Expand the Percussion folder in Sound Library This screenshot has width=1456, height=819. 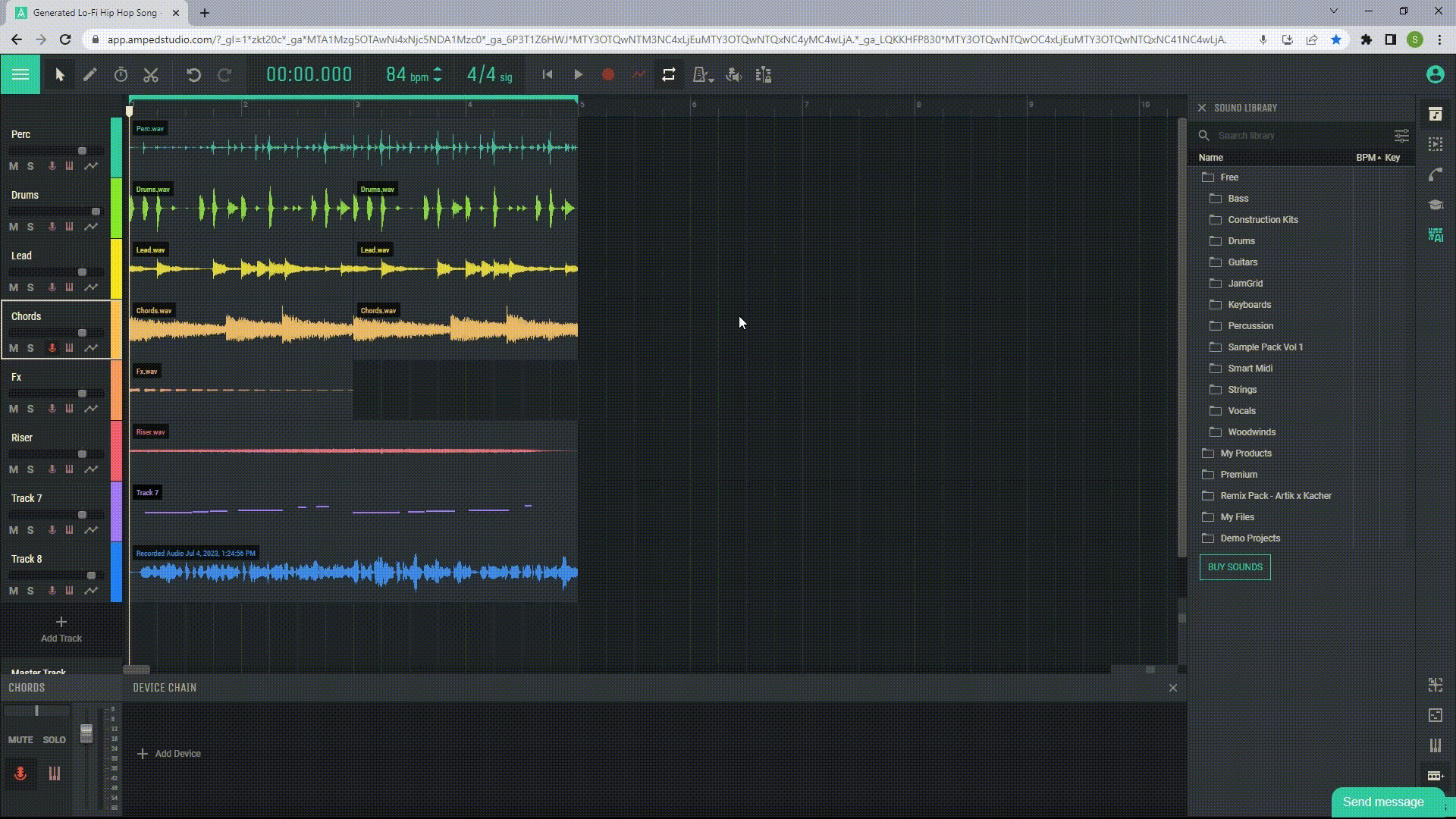1250,325
